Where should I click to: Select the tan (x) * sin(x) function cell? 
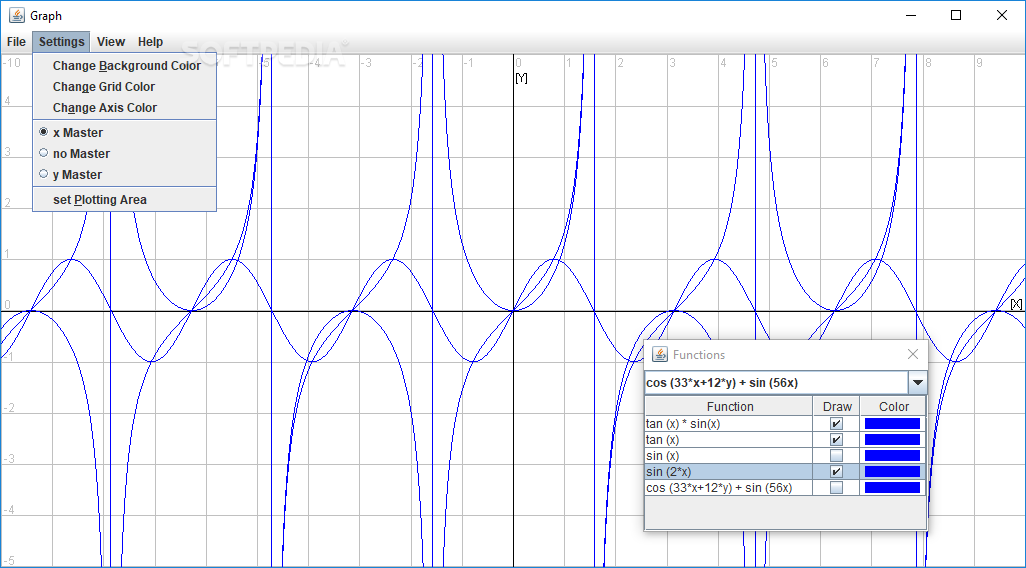(728, 424)
